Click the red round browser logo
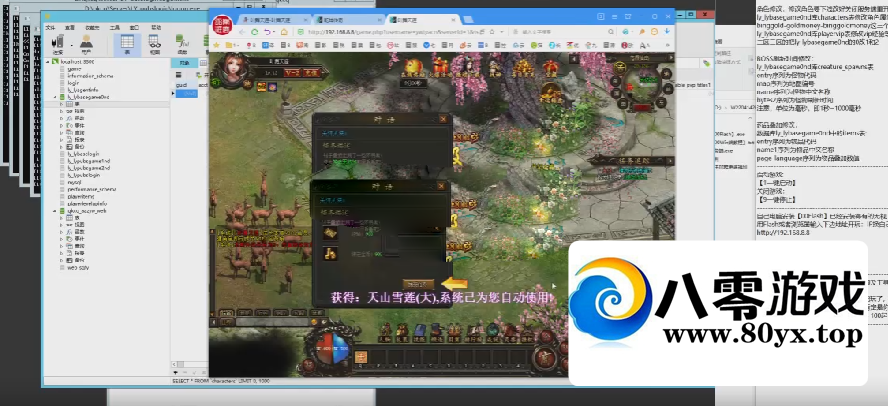This screenshot has width=888, height=406. (x=221, y=25)
